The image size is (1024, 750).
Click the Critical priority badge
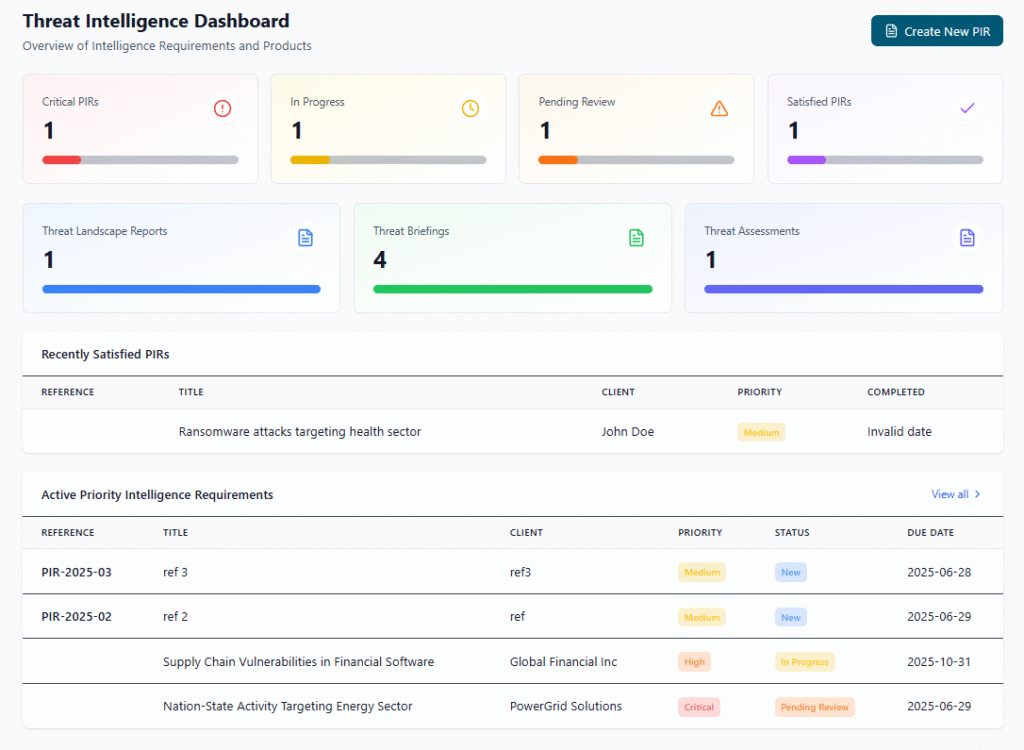coord(699,707)
